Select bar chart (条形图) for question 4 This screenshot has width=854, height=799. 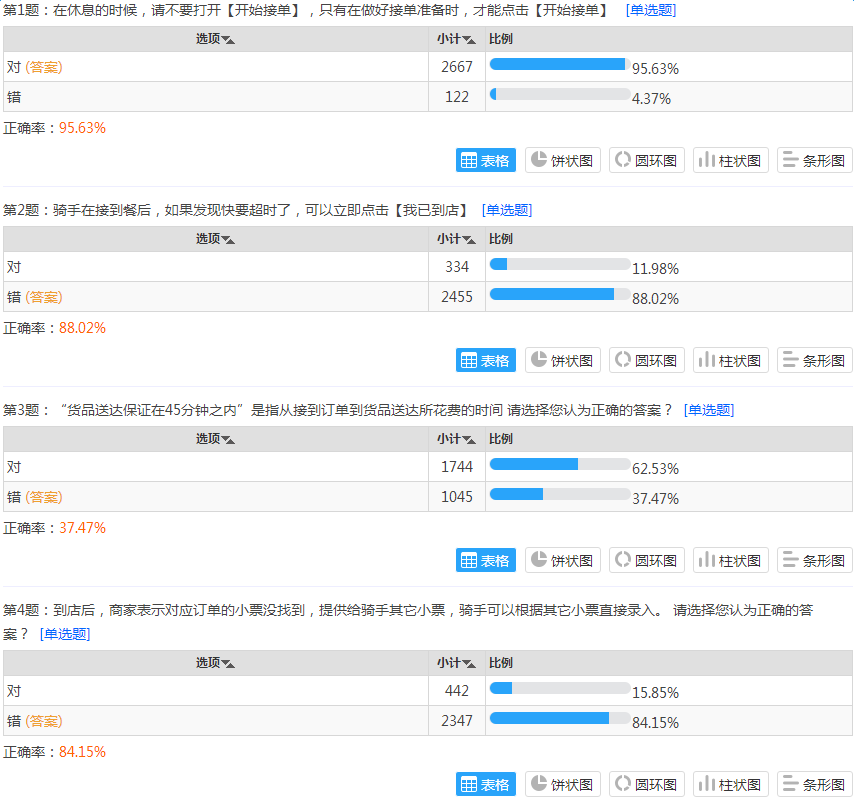[815, 784]
